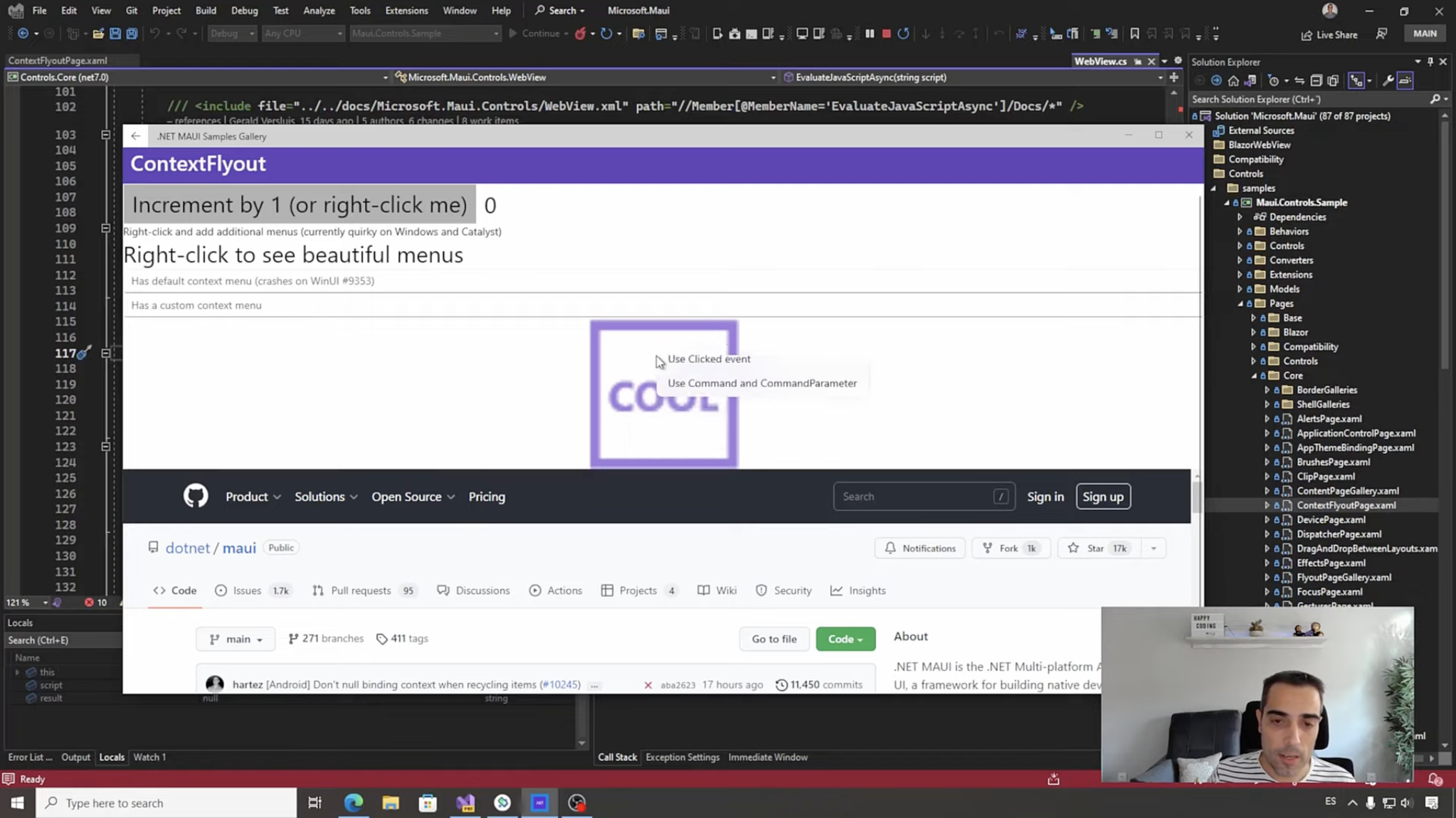
Task: Click Go to file button
Action: click(x=774, y=639)
